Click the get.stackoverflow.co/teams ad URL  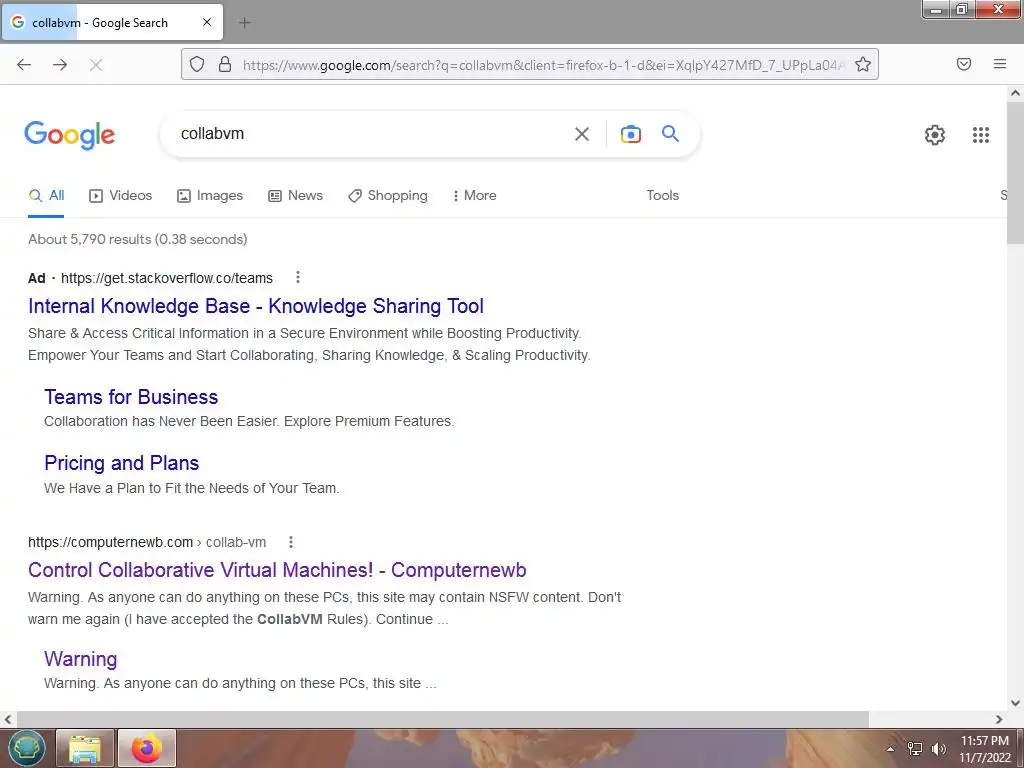pyautogui.click(x=167, y=278)
